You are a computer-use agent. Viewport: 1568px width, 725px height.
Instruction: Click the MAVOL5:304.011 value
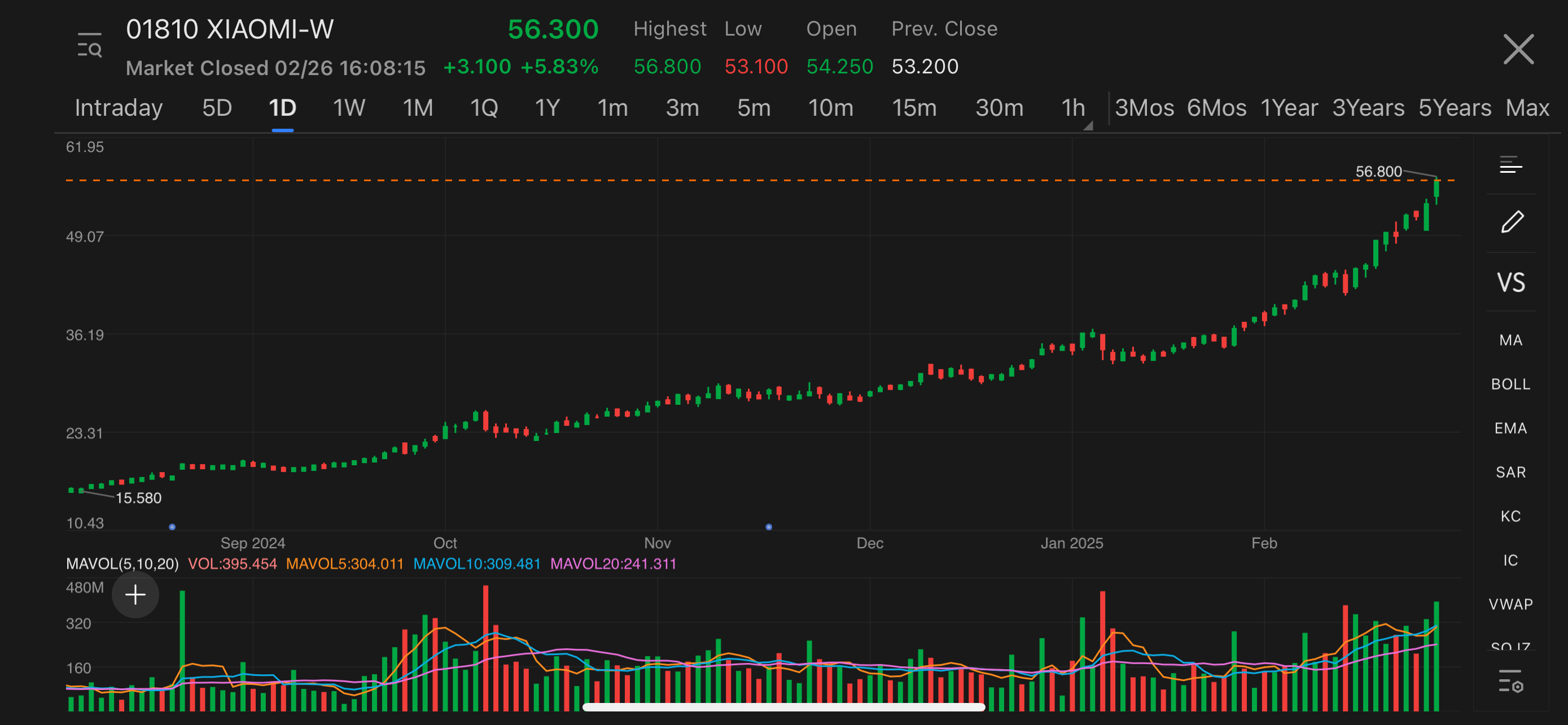click(x=344, y=564)
